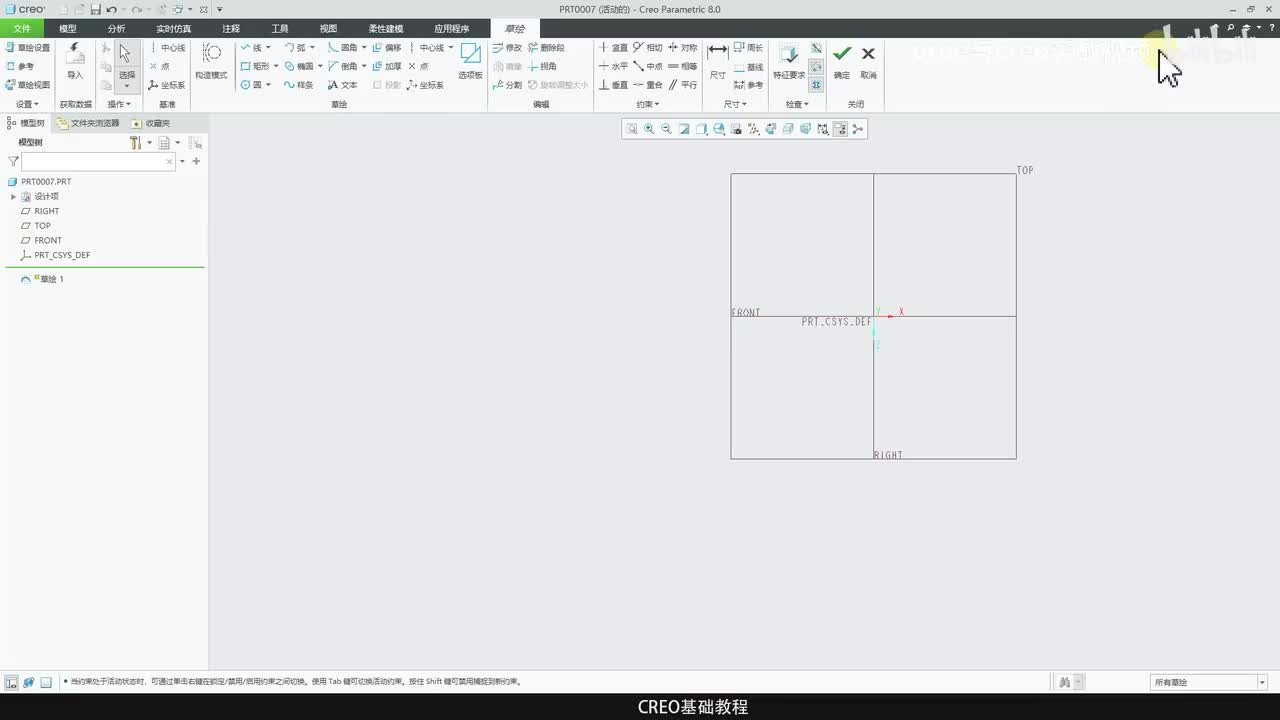Open the 线 tool dropdown arrow
This screenshot has height=720, width=1280.
point(268,47)
